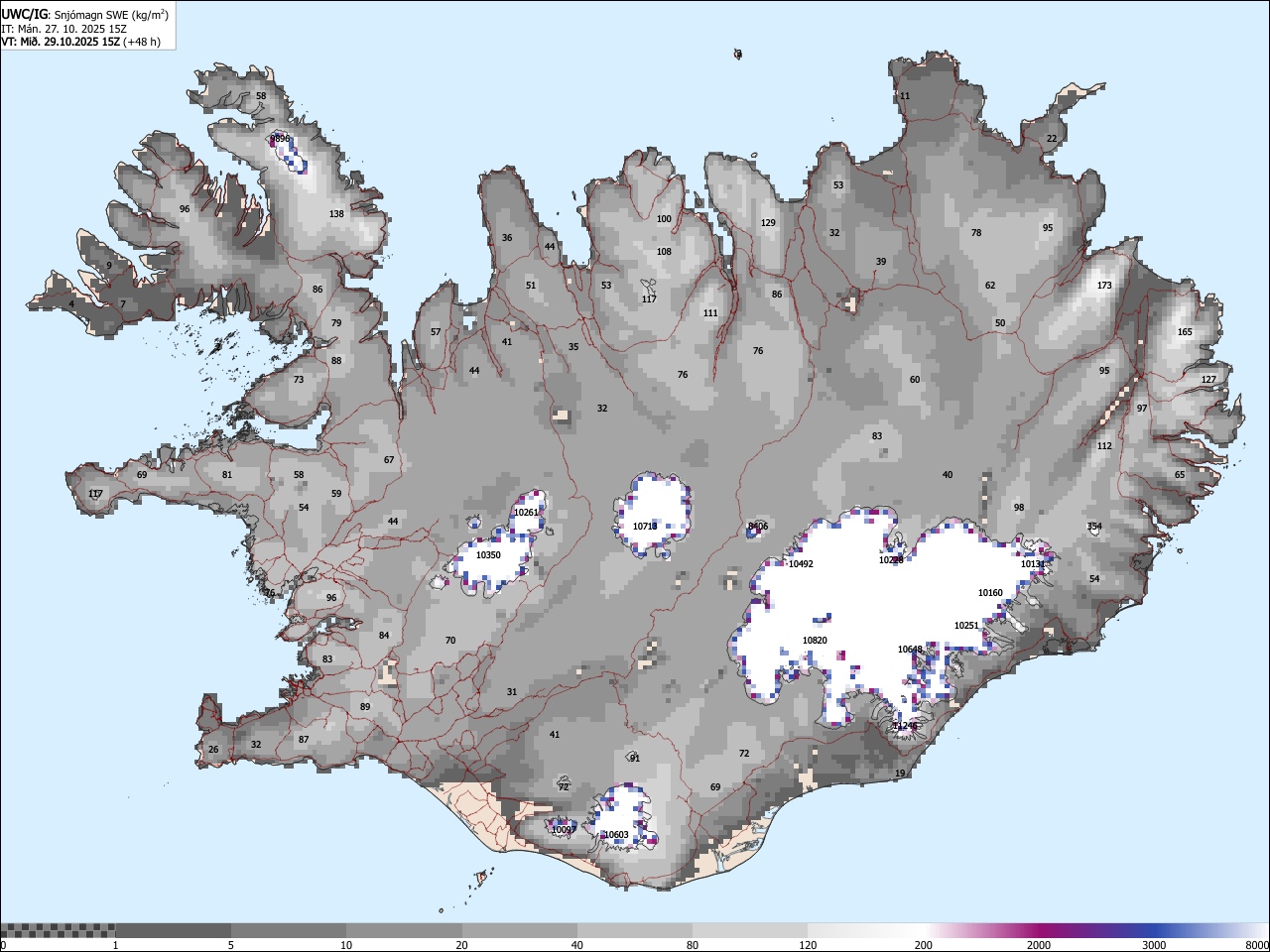Click the snow value 165 near the east coast

(1185, 332)
